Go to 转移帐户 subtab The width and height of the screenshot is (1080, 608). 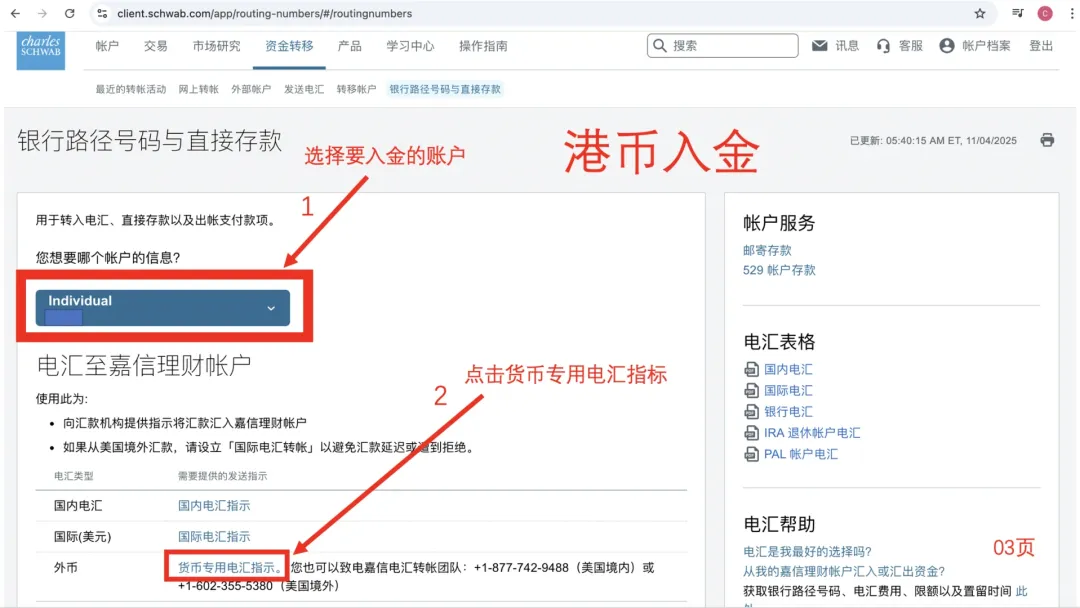356,90
